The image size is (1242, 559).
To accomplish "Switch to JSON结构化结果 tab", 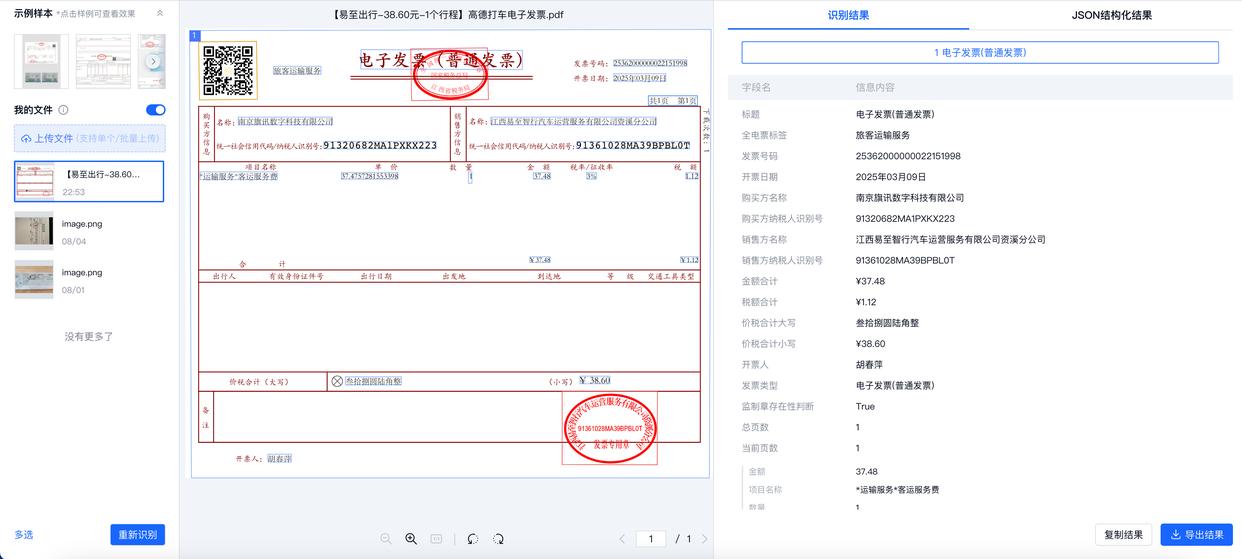I will (1111, 15).
